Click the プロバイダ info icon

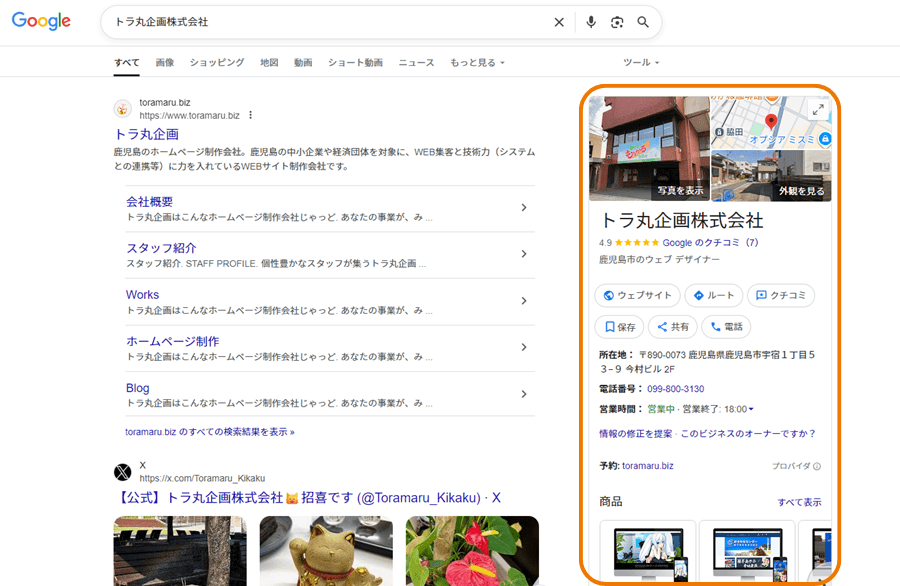point(817,467)
